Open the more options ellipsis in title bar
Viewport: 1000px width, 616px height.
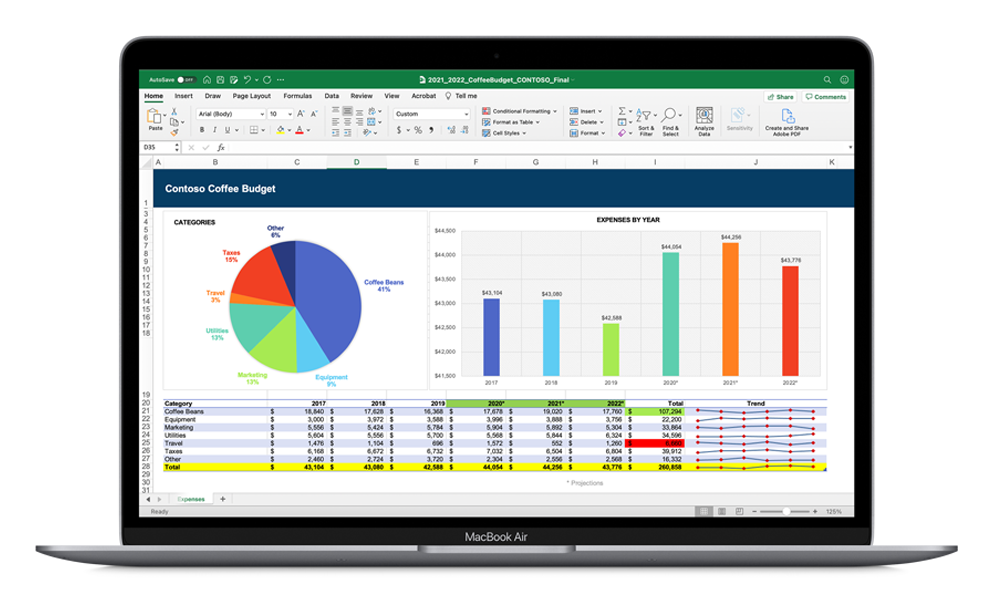[281, 80]
